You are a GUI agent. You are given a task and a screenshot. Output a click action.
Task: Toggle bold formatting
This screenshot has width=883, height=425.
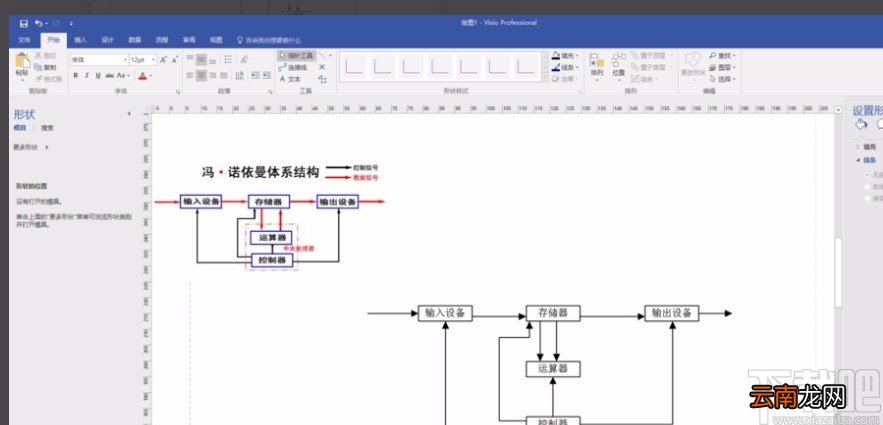75,75
